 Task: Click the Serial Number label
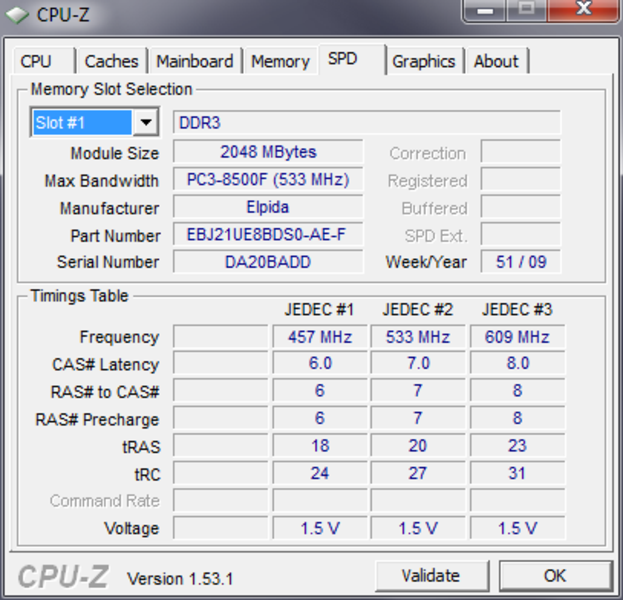[108, 262]
